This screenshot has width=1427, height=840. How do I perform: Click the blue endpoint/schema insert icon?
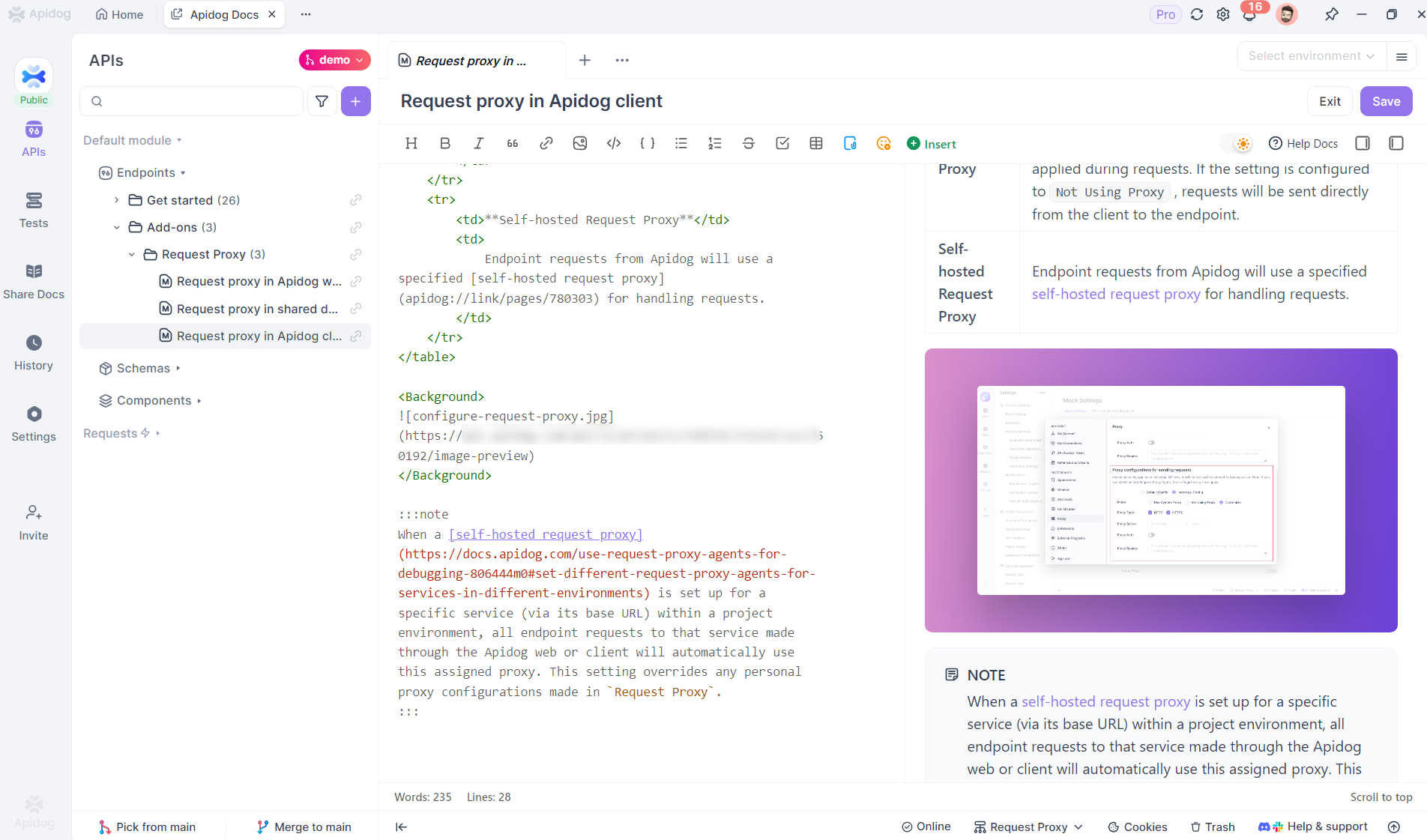850,143
